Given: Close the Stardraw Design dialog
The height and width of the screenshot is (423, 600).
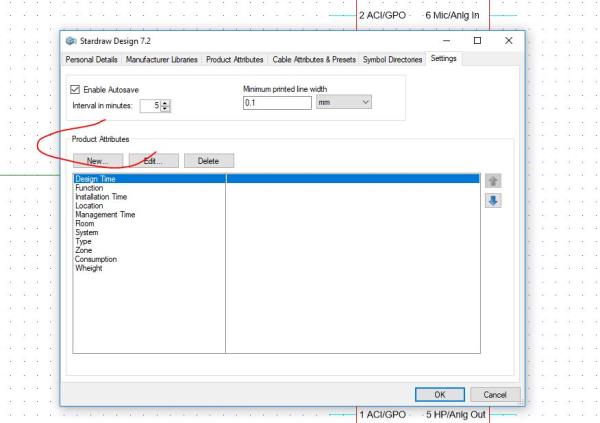Looking at the screenshot, I should [x=508, y=41].
